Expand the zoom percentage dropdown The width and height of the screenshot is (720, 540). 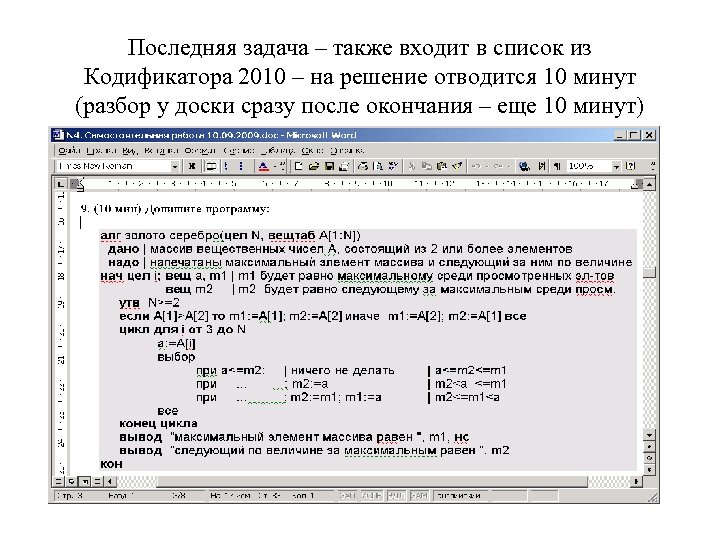point(617,166)
